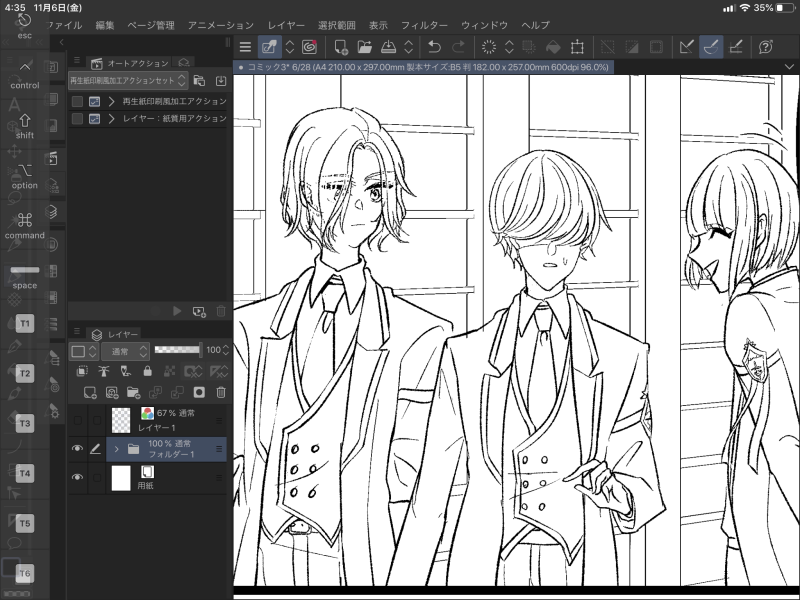Image resolution: width=800 pixels, height=600 pixels.
Task: Tap edge keyboard space key
Action: [24, 277]
